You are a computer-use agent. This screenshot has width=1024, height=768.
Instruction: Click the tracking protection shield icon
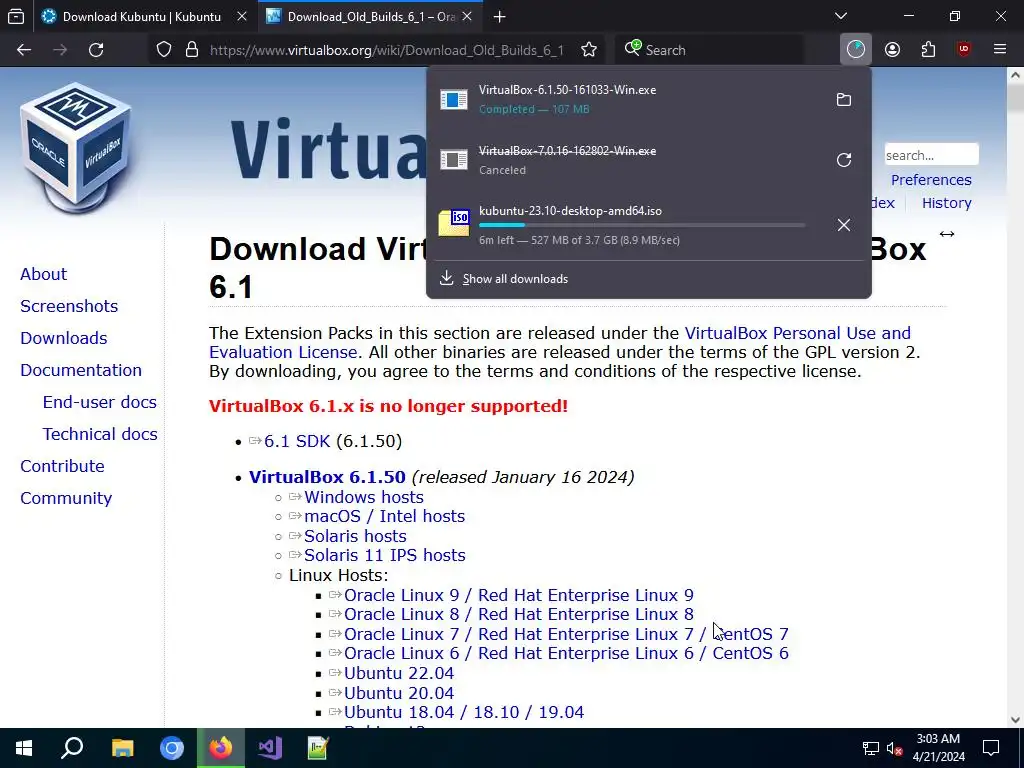[164, 50]
